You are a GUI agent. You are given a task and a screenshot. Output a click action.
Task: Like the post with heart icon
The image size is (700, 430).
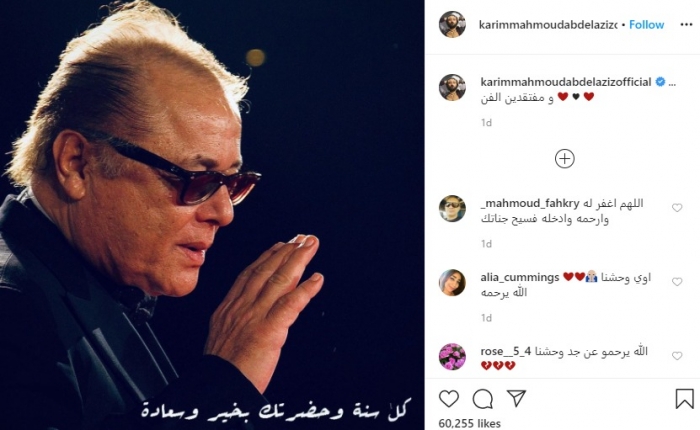[449, 398]
